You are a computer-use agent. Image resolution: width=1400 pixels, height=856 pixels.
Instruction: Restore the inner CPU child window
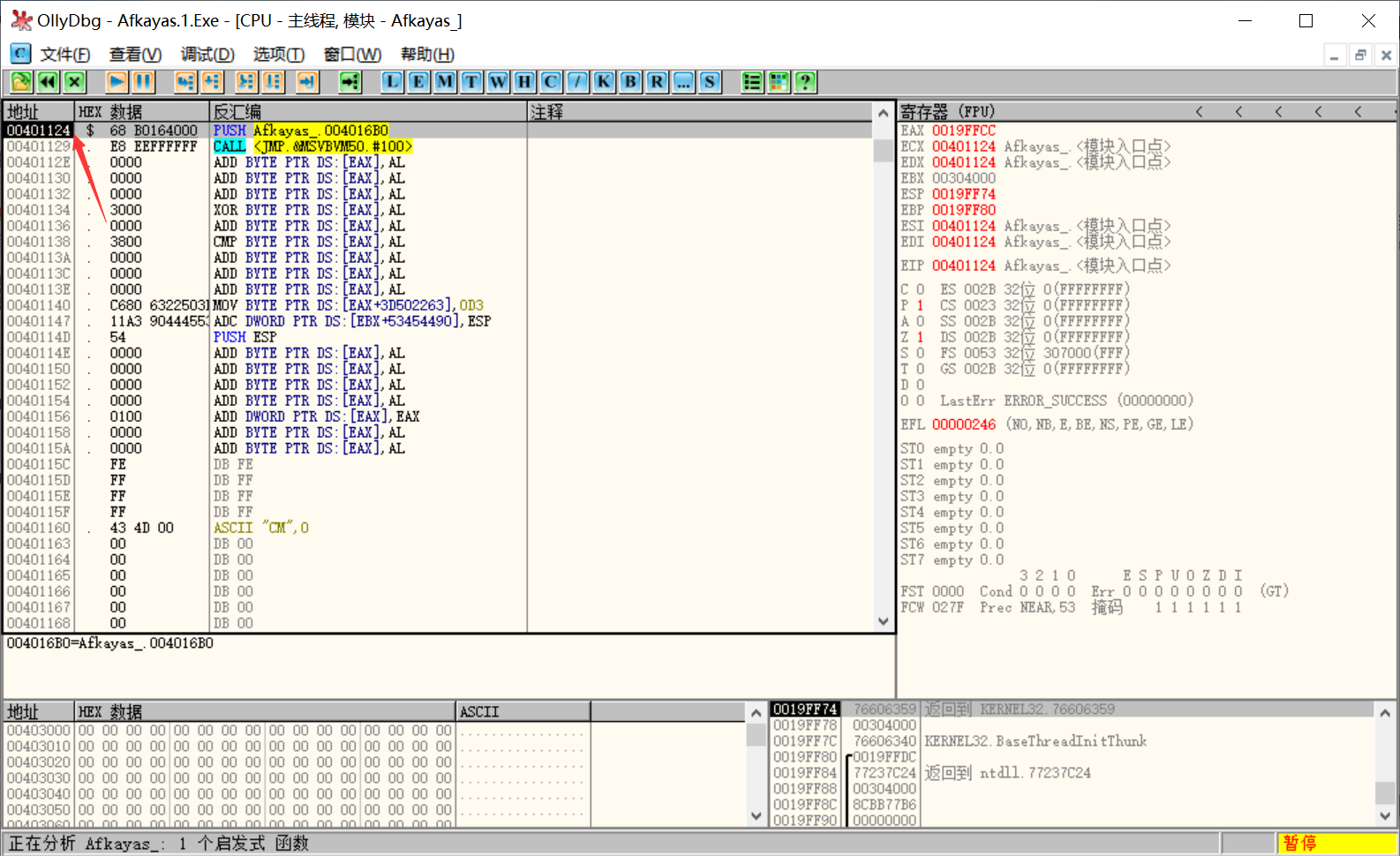tap(1360, 55)
